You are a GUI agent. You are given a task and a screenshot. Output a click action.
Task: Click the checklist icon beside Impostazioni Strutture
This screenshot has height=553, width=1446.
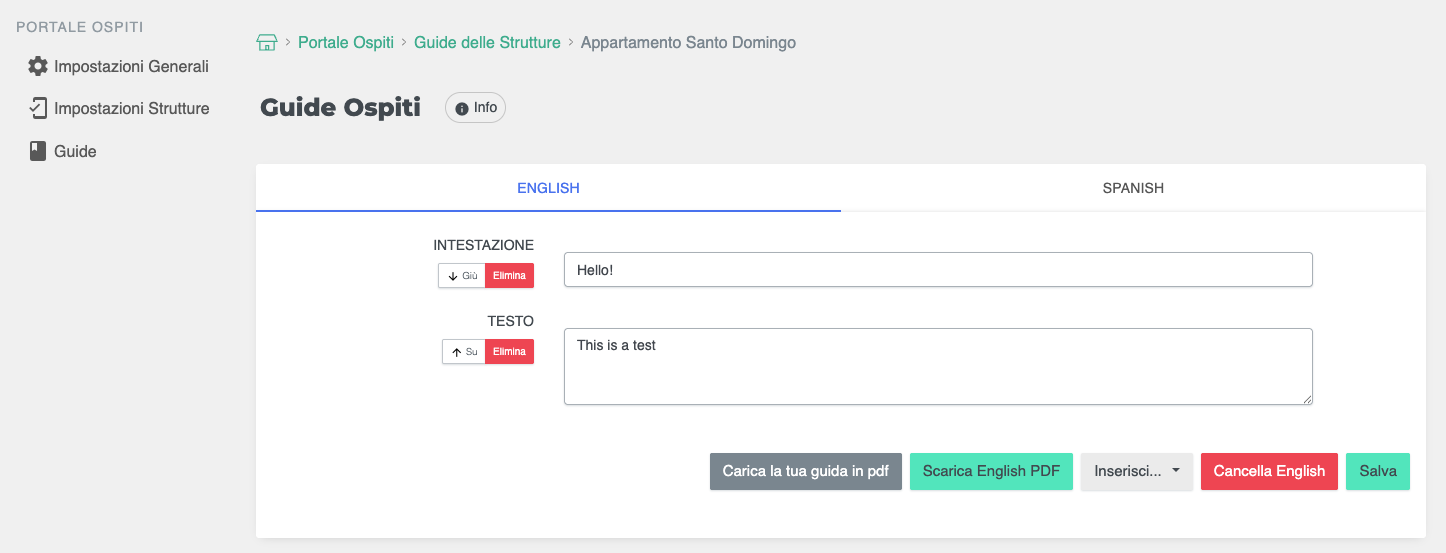point(38,108)
